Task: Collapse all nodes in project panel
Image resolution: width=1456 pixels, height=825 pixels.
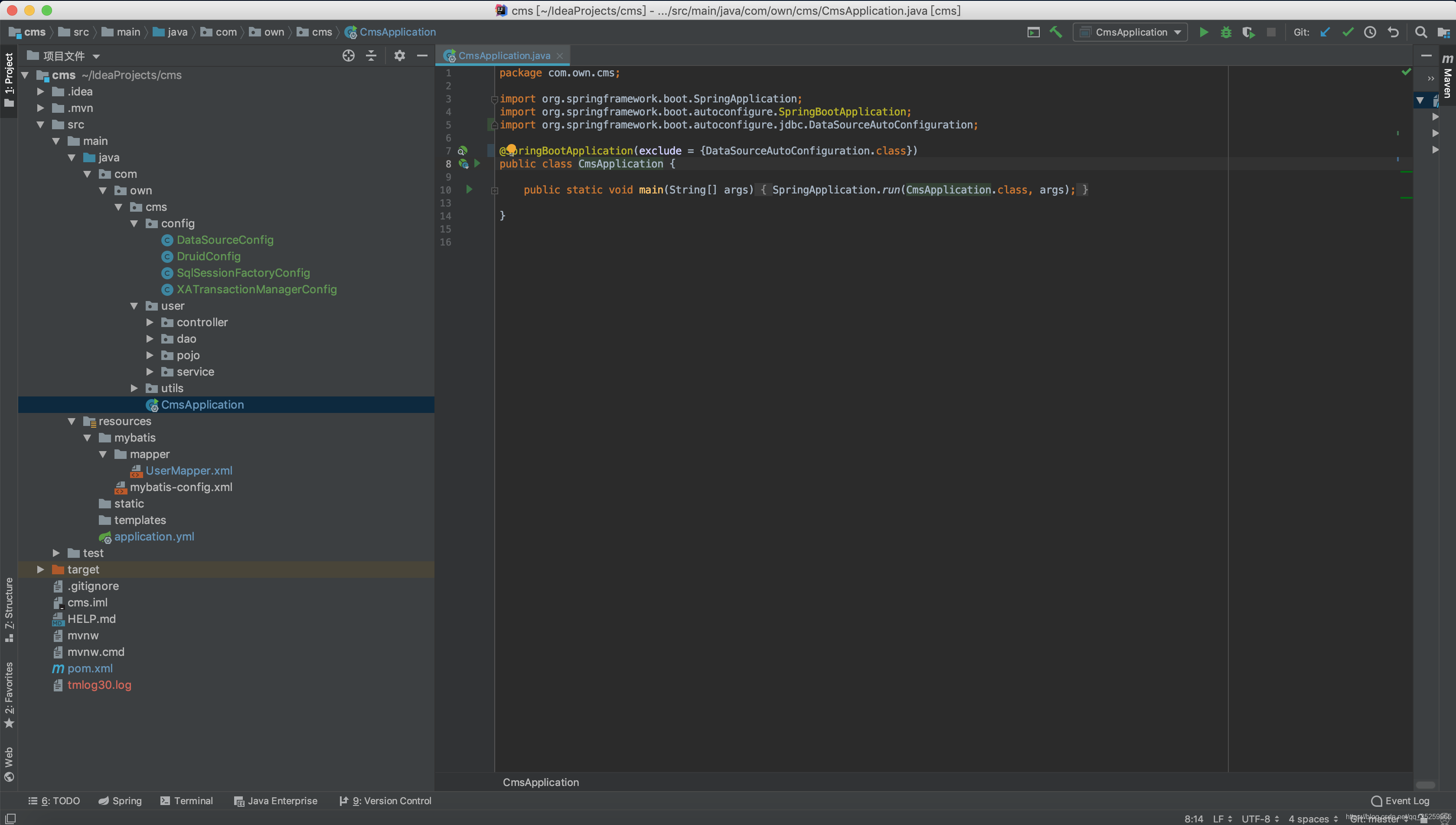Action: coord(371,56)
